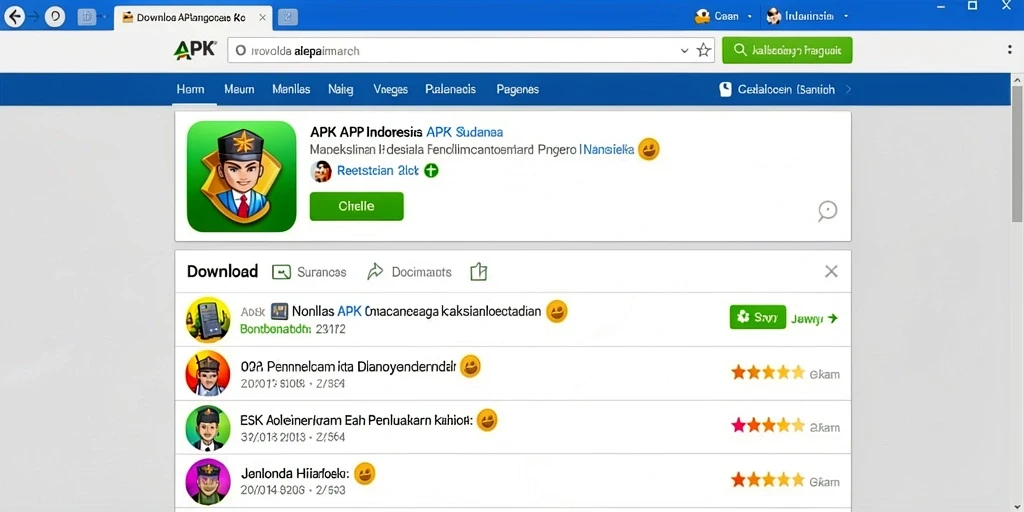
Task: Click the share icon after 'Docimants'
Action: pos(479,272)
